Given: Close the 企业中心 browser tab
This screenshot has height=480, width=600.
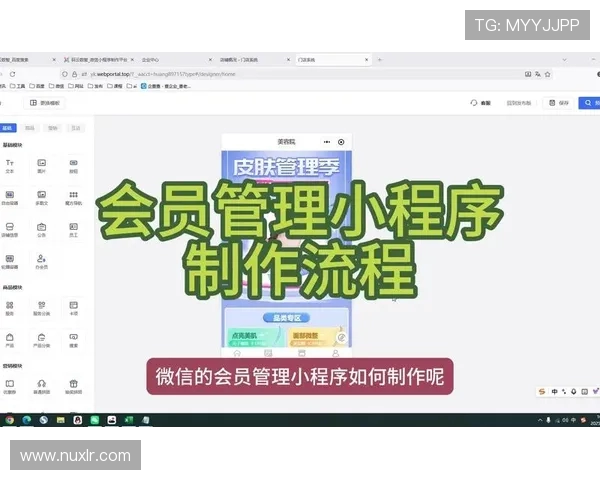Looking at the screenshot, I should 210,60.
